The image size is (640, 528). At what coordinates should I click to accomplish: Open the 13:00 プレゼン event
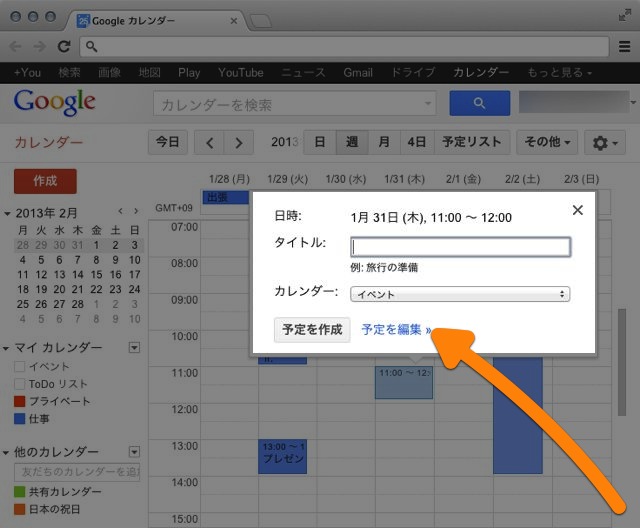point(282,457)
